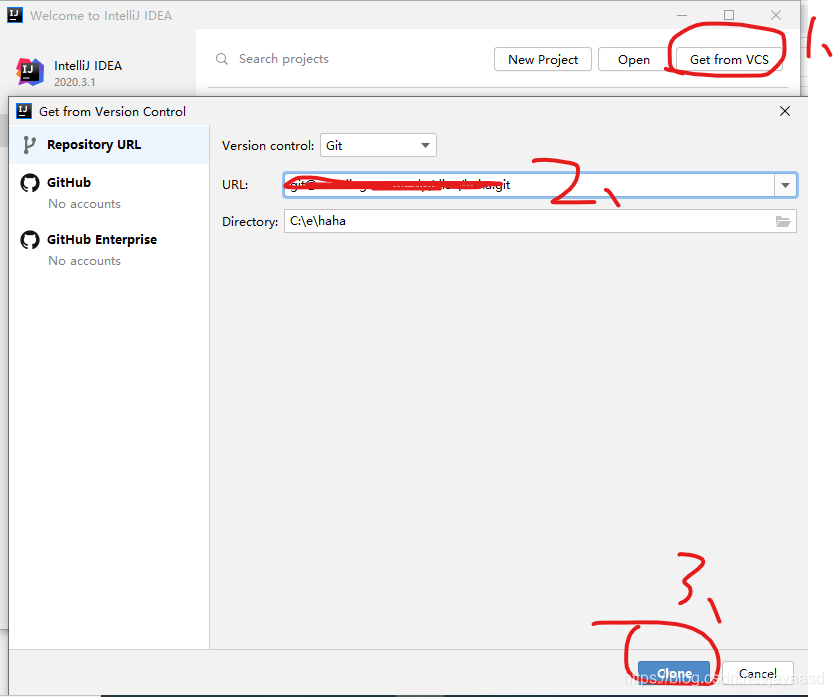The image size is (833, 697).
Task: Focus the Search projects field
Action: tap(284, 59)
